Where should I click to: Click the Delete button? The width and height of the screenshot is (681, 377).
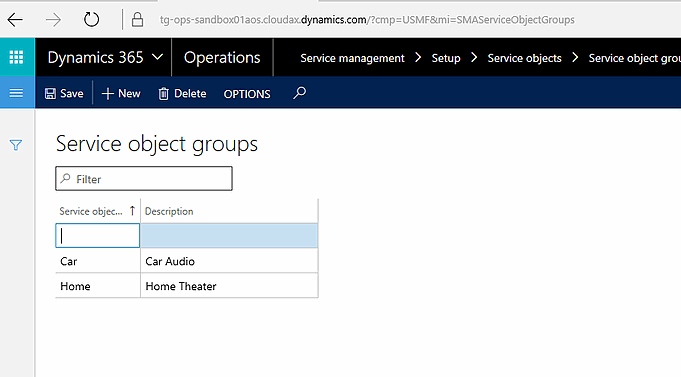click(182, 93)
